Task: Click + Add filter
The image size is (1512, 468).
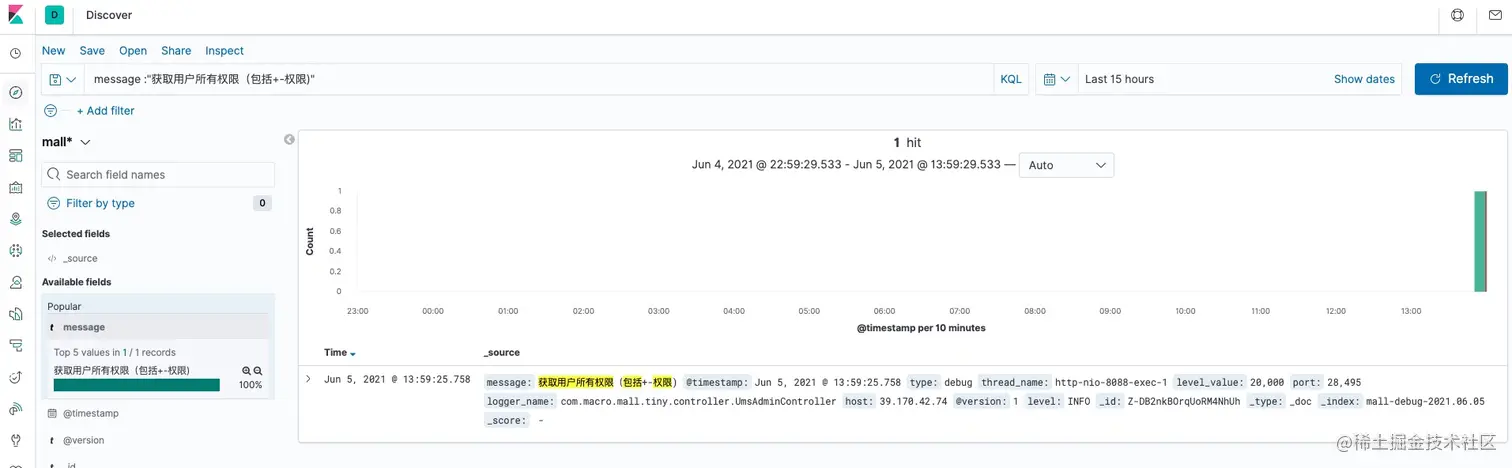Action: pyautogui.click(x=105, y=111)
